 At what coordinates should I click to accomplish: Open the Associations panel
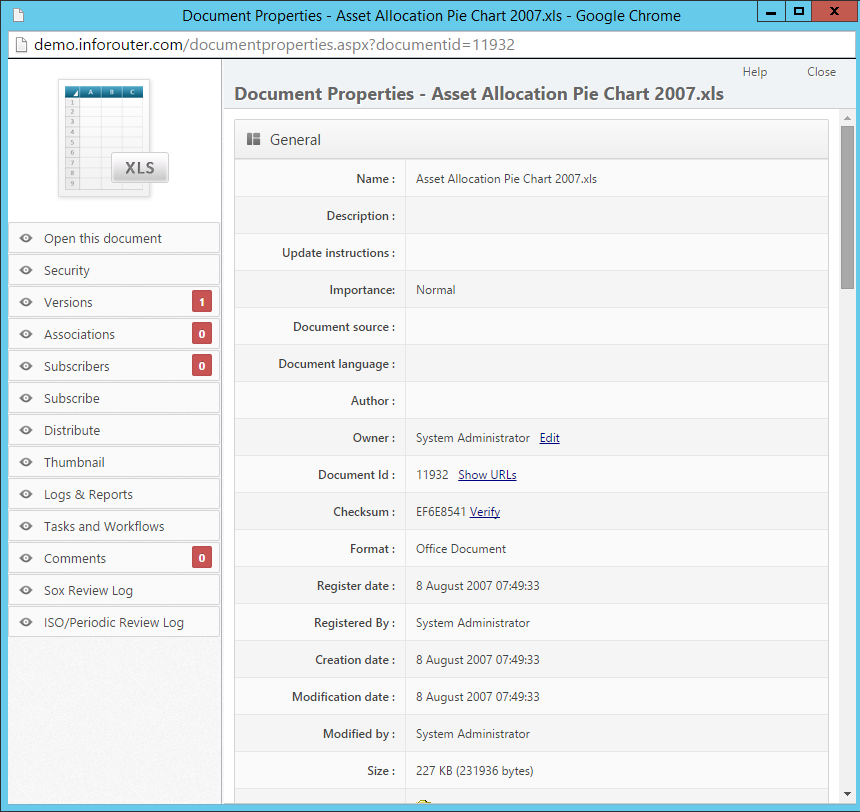80,334
